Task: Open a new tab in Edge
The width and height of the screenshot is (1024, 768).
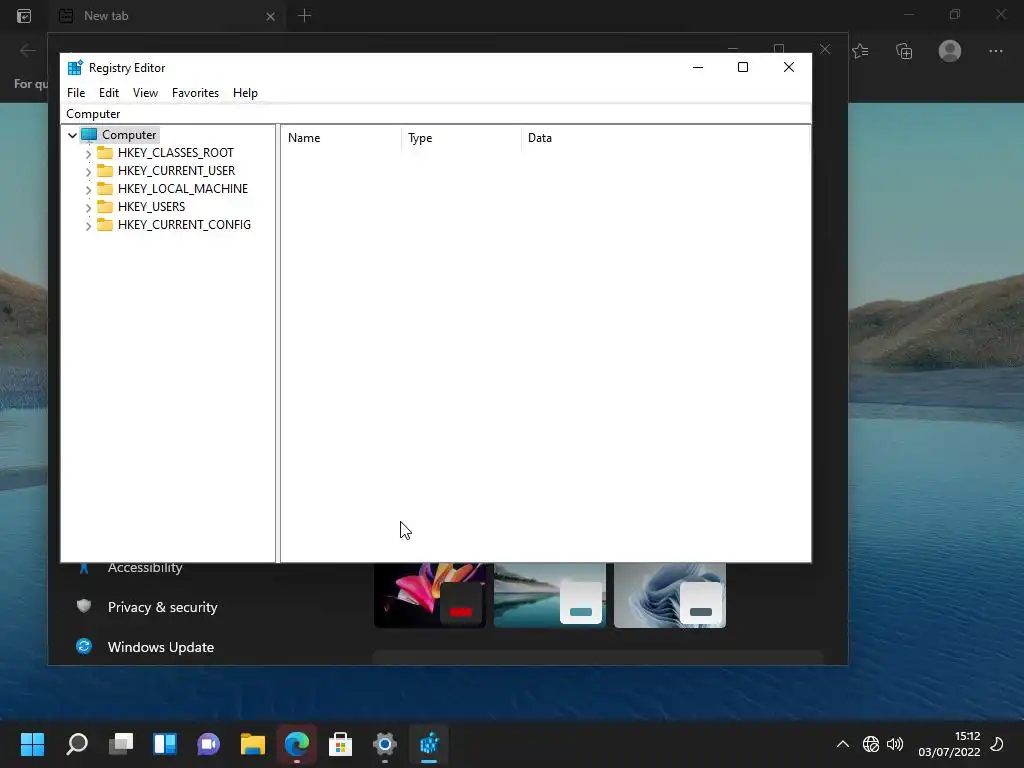Action: point(304,16)
